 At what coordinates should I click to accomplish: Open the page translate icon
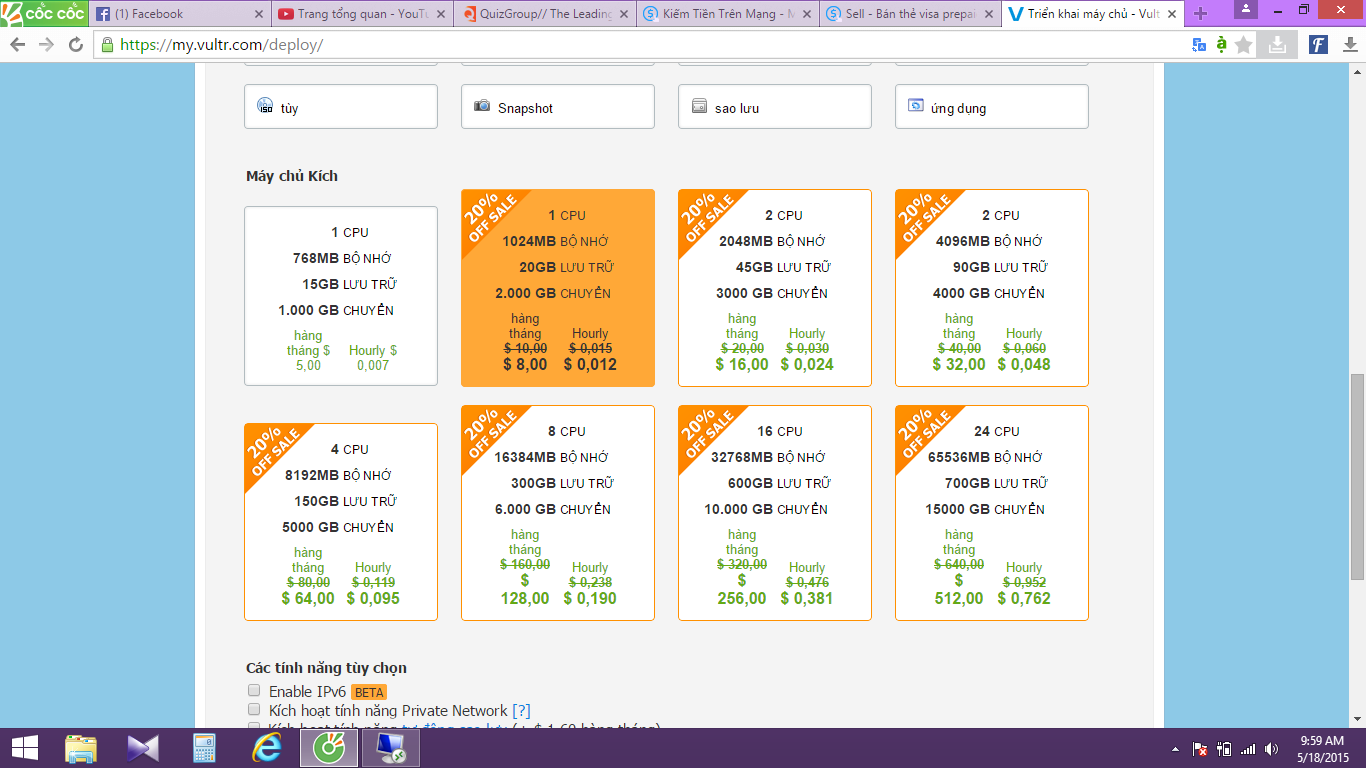(x=1199, y=45)
